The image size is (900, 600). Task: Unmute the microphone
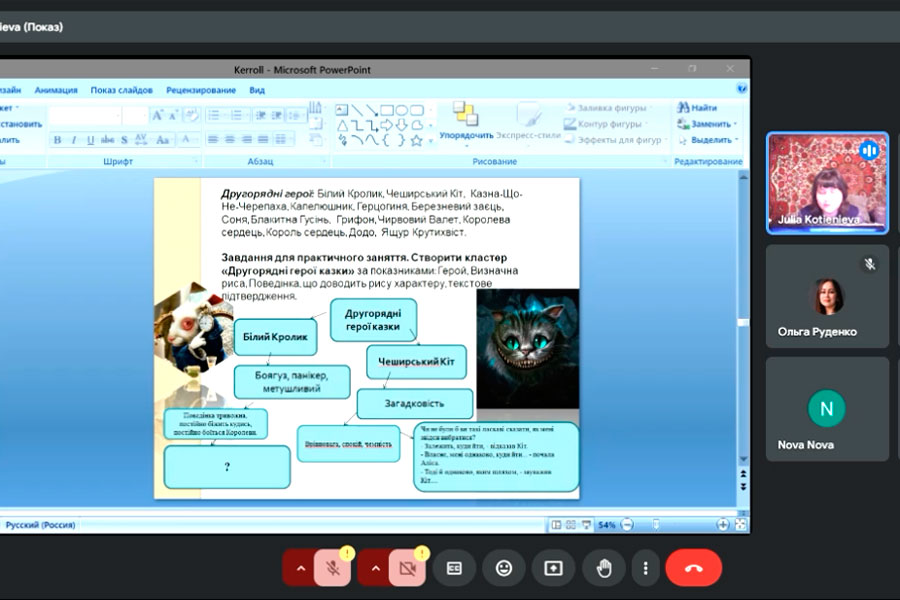tap(332, 568)
